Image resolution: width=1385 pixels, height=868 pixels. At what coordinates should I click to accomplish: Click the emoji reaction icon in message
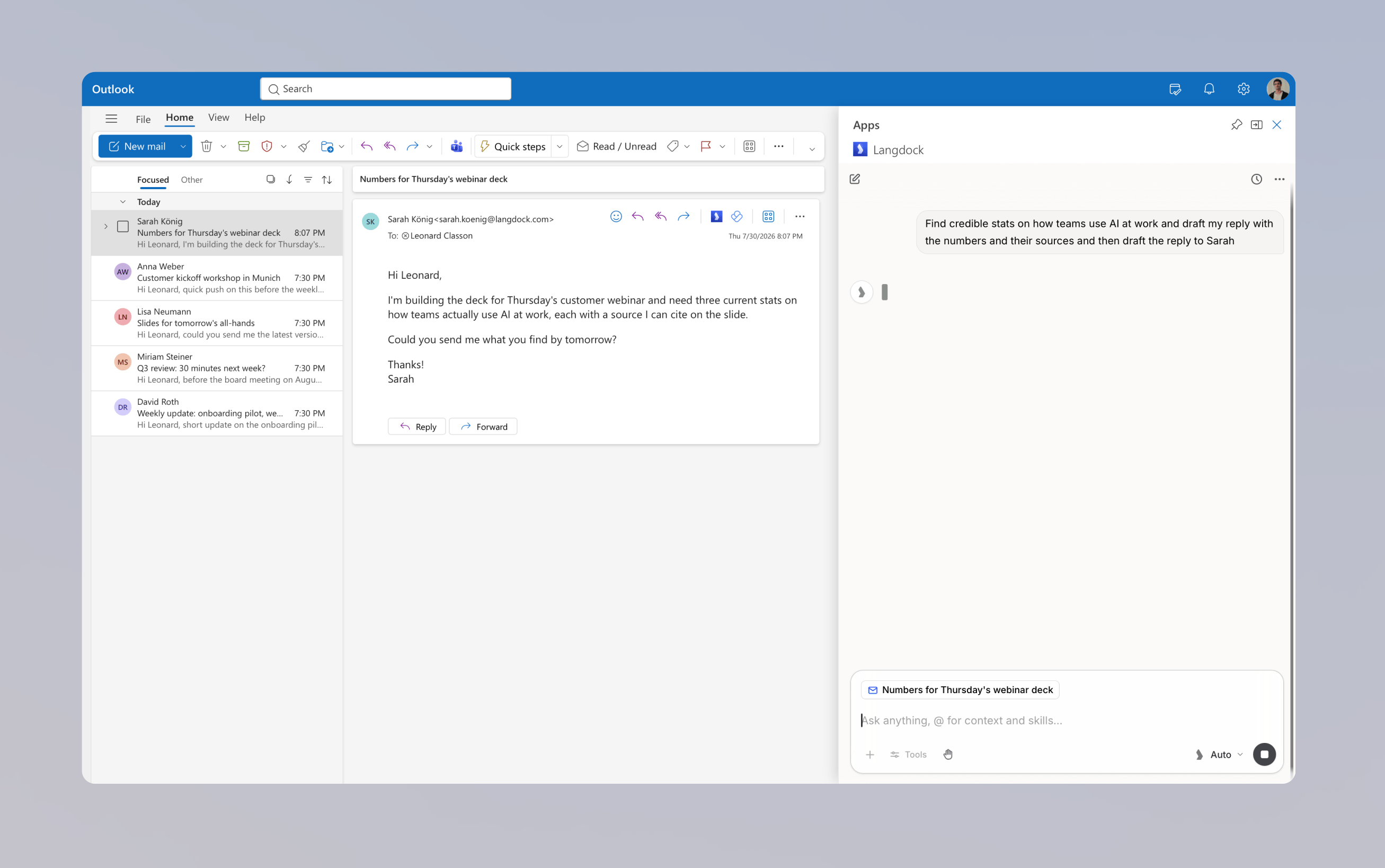click(616, 216)
